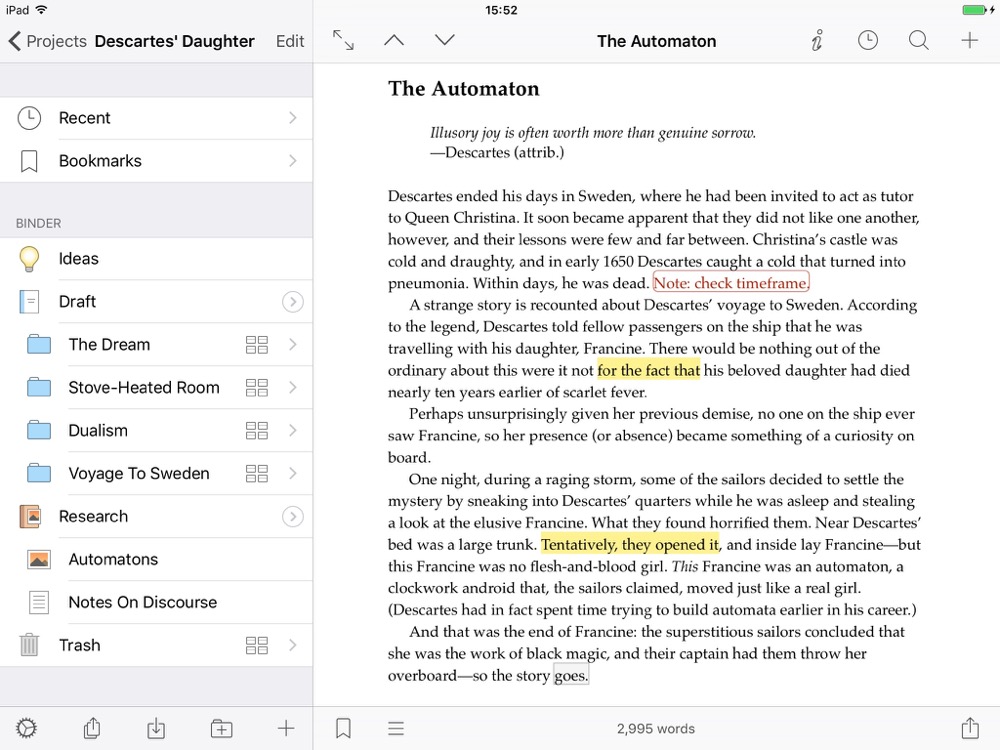Viewport: 1000px width, 750px height.
Task: Tap the settings gear in the sidebar footer
Action: point(27,728)
